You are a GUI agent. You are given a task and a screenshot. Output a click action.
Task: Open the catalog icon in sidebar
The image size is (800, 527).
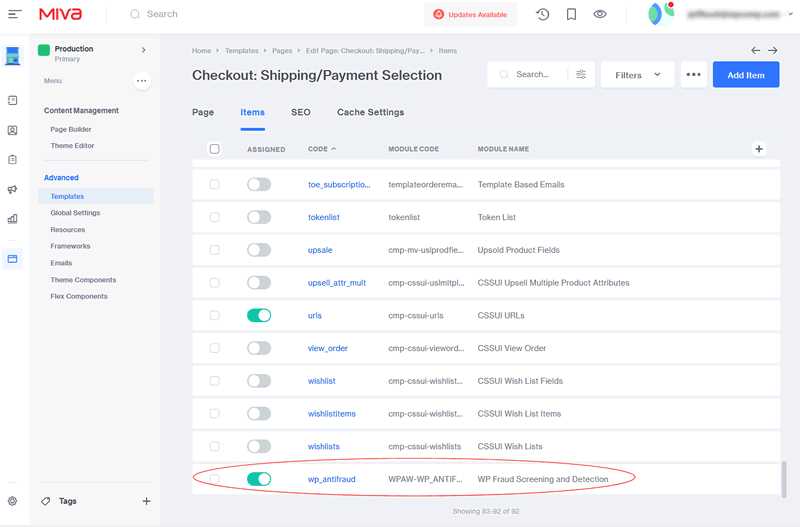coord(13,101)
